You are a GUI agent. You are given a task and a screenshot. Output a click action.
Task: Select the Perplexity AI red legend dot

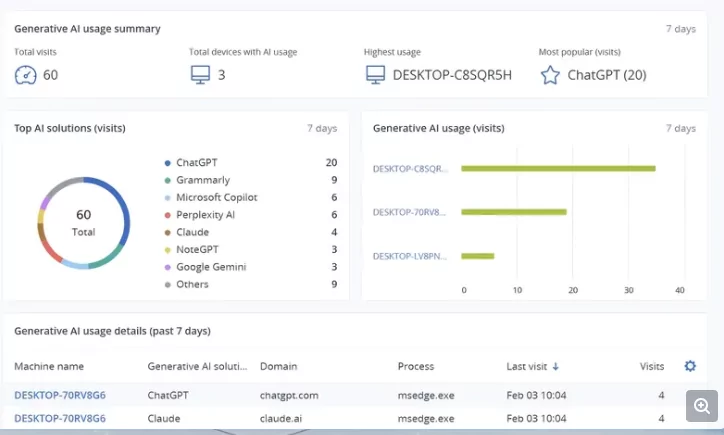click(168, 215)
